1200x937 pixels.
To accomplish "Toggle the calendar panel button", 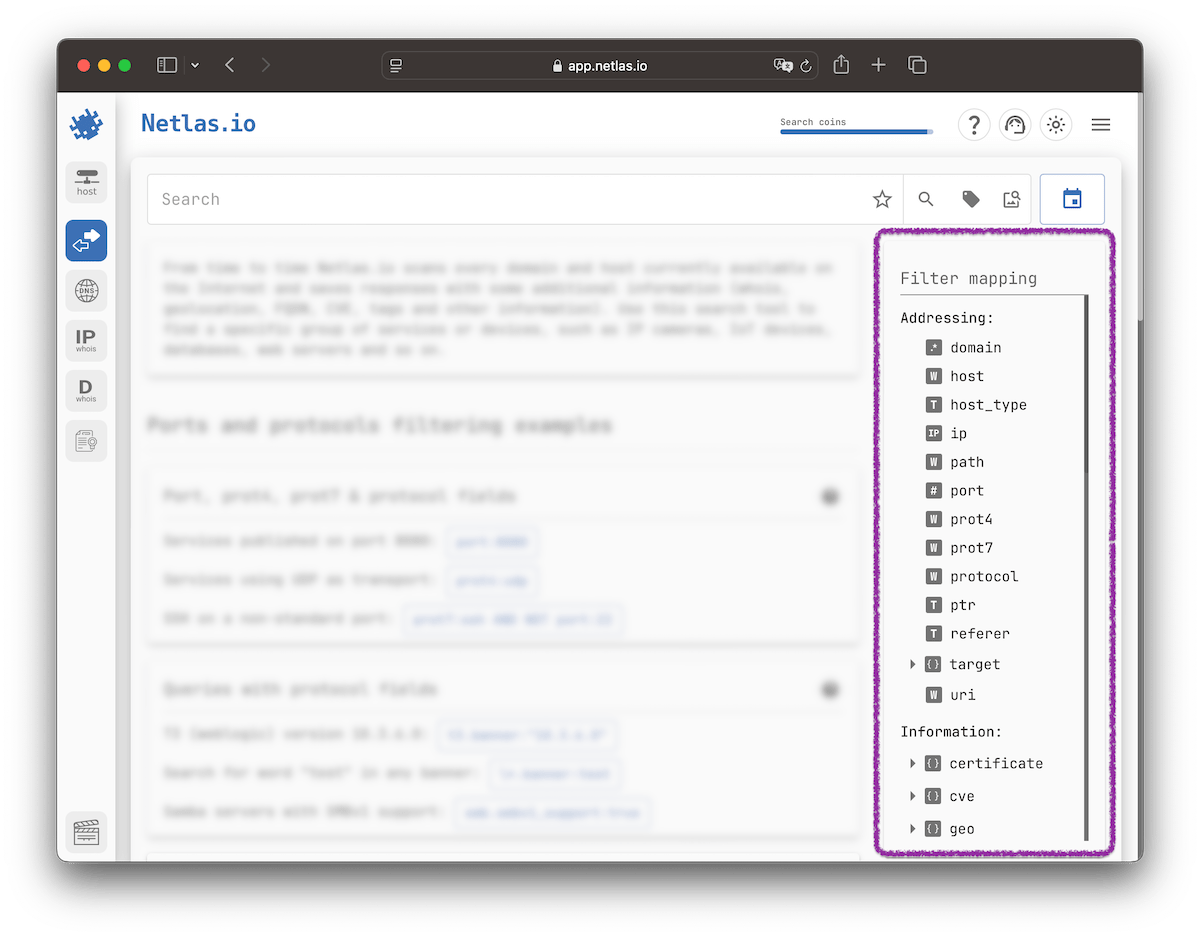I will [1072, 199].
